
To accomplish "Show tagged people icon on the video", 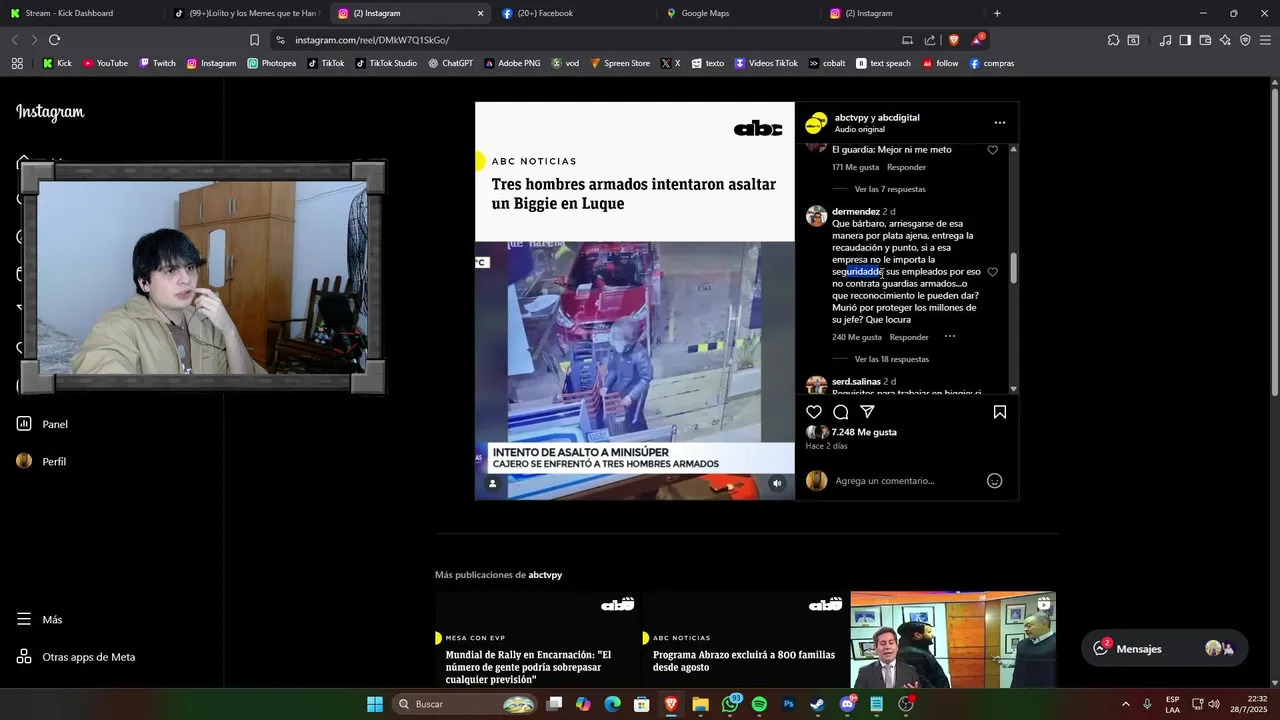I will click(x=492, y=483).
